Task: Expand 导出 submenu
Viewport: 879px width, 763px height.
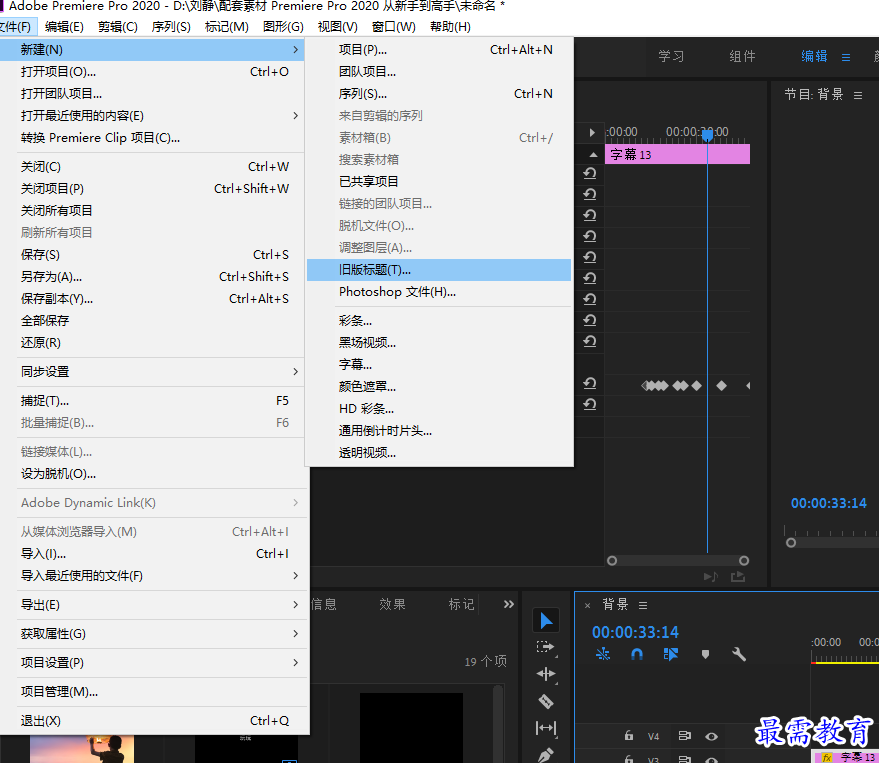Action: [295, 605]
